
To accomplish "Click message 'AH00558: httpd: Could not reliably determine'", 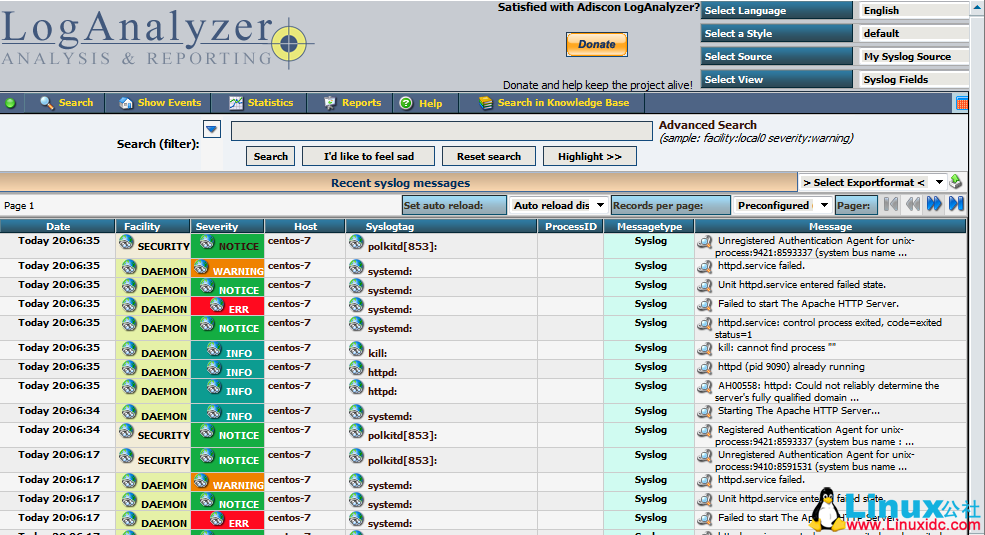I will pyautogui.click(x=827, y=391).
